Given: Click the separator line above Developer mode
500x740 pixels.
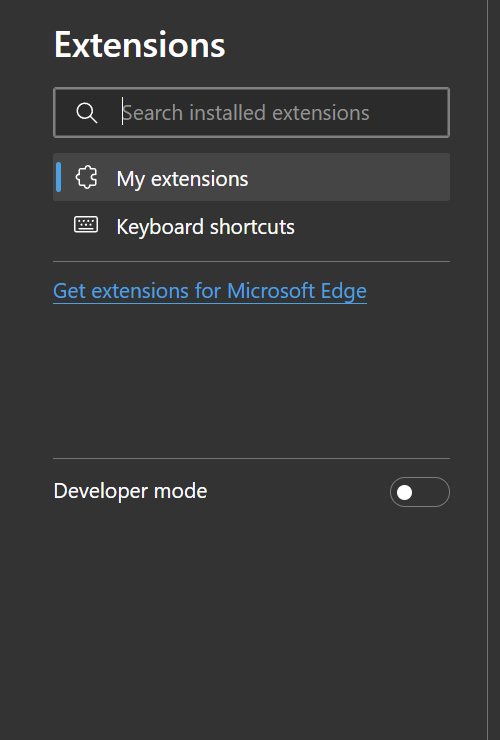Looking at the screenshot, I should [252, 458].
